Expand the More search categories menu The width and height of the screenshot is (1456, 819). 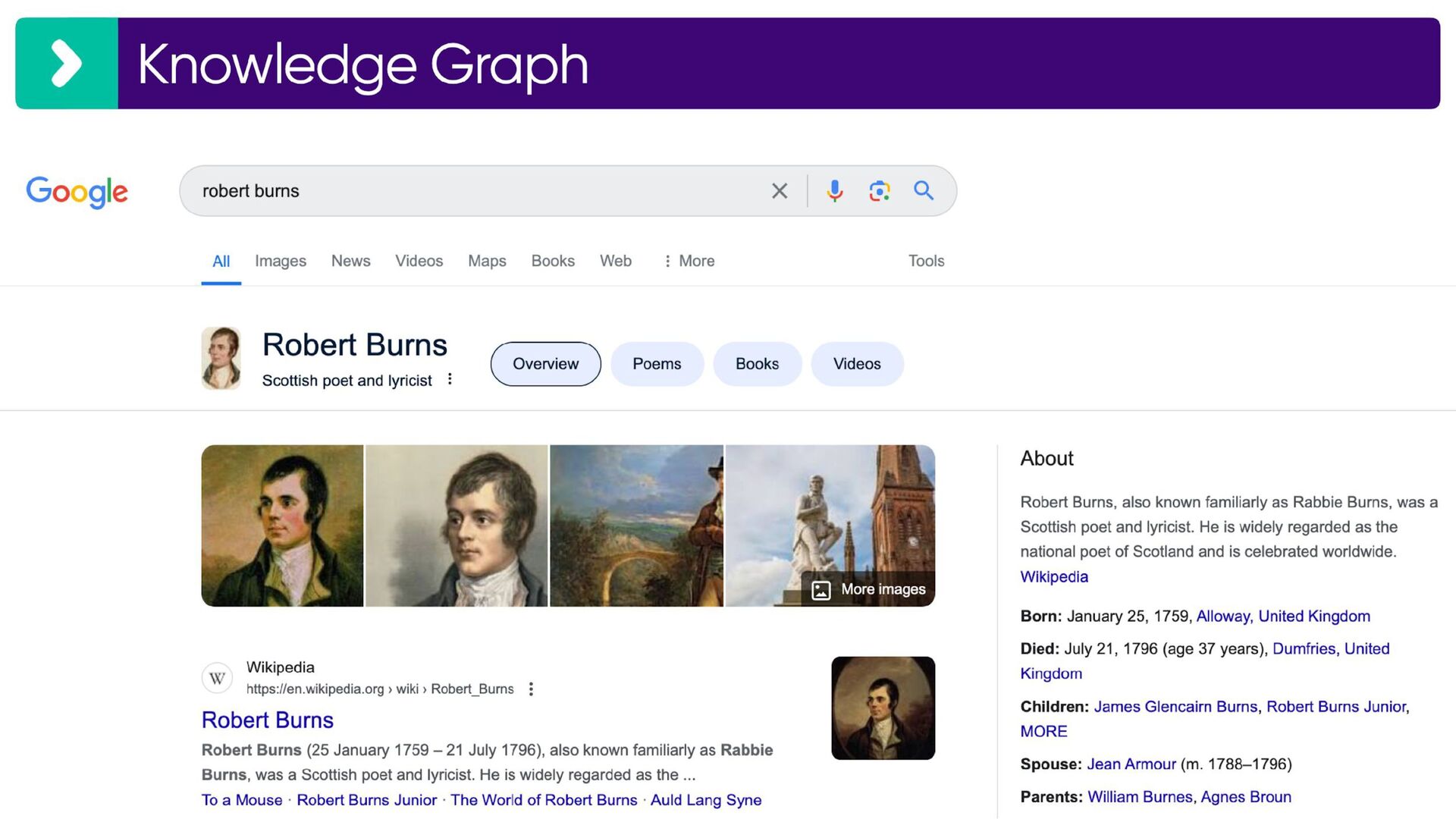689,261
